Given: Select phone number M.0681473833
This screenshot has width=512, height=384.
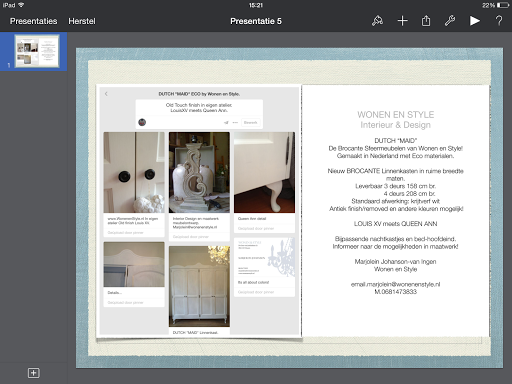Looking at the screenshot, I should 396,292.
